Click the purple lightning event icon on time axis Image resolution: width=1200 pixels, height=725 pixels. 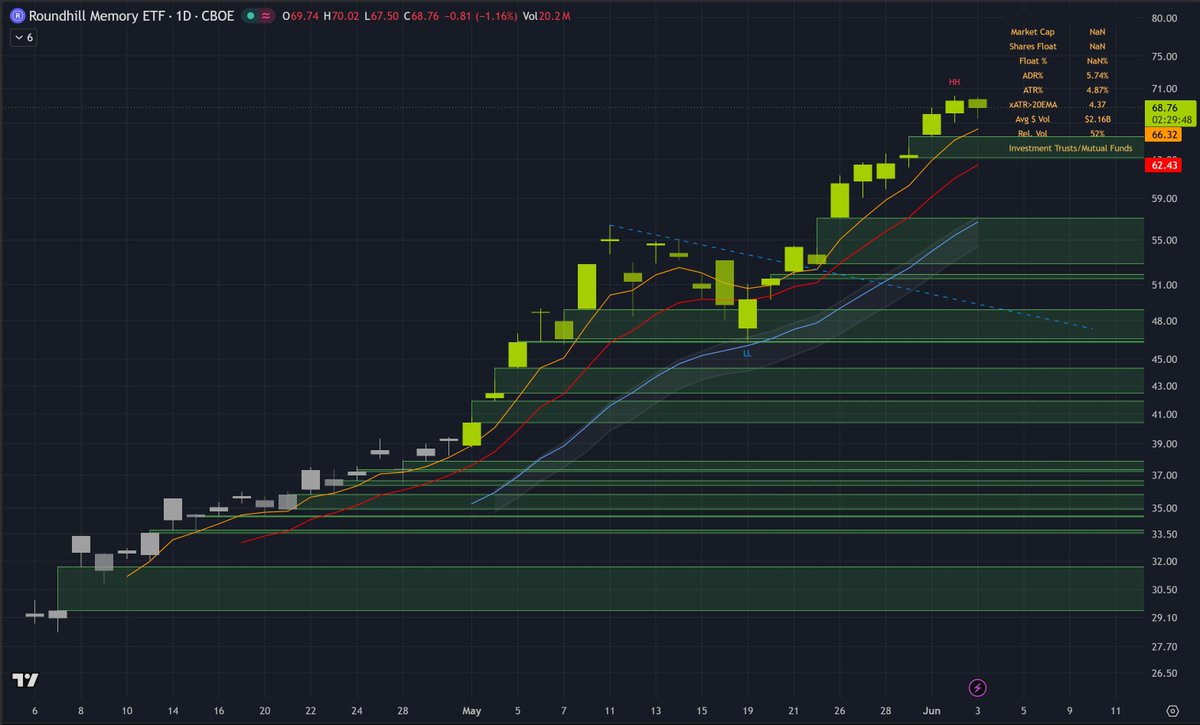tap(978, 688)
